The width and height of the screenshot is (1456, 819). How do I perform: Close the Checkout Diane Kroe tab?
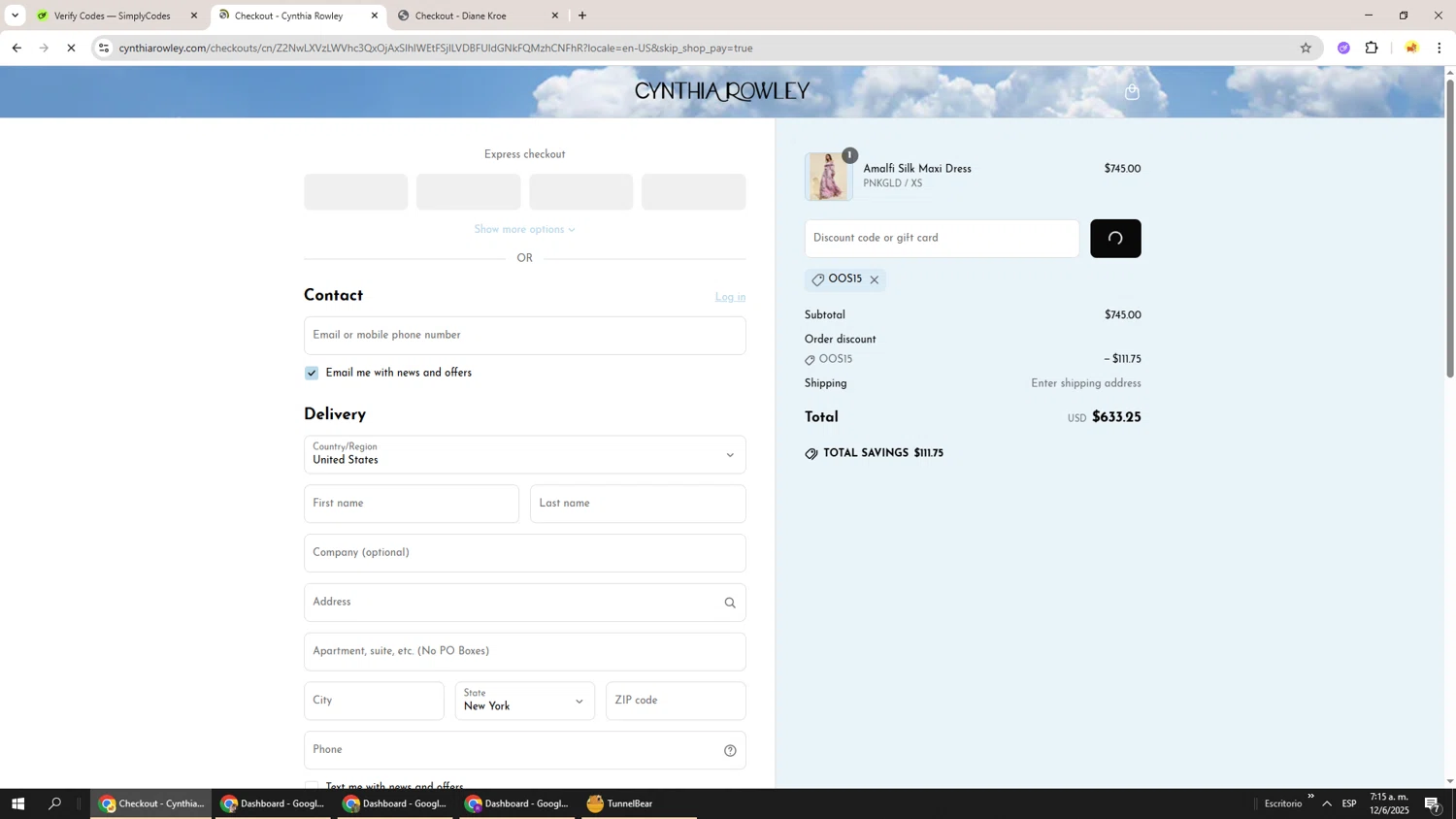pos(555,16)
